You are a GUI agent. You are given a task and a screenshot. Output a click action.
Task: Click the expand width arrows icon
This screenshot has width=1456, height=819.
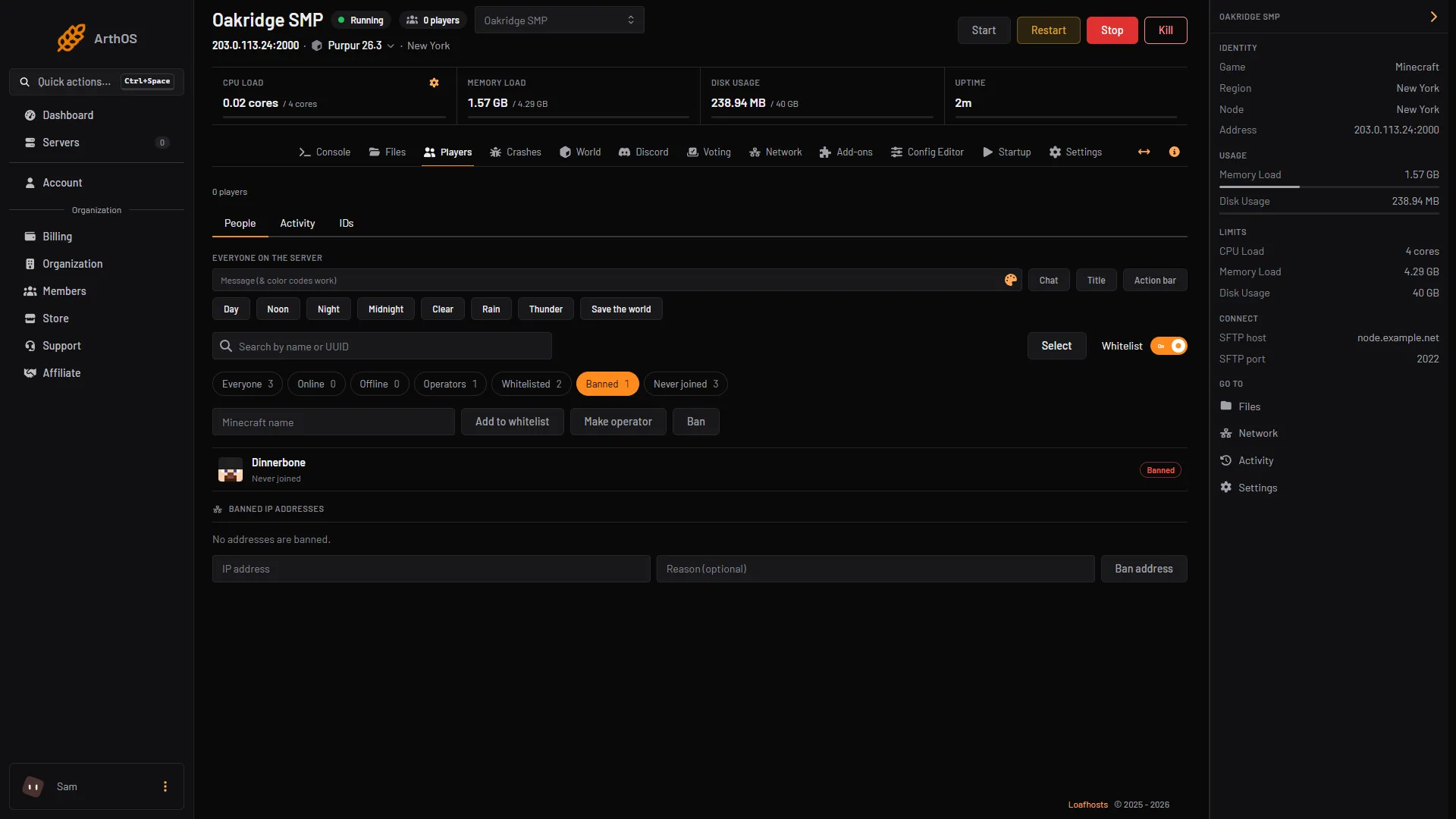click(1144, 152)
